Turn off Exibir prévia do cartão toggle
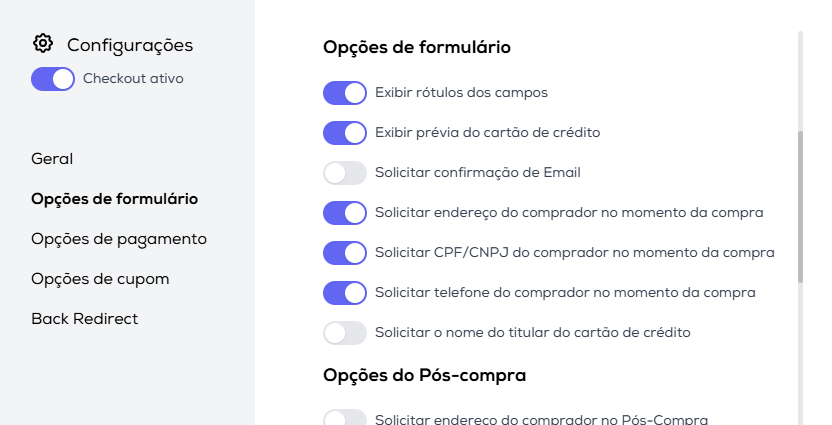 point(345,133)
